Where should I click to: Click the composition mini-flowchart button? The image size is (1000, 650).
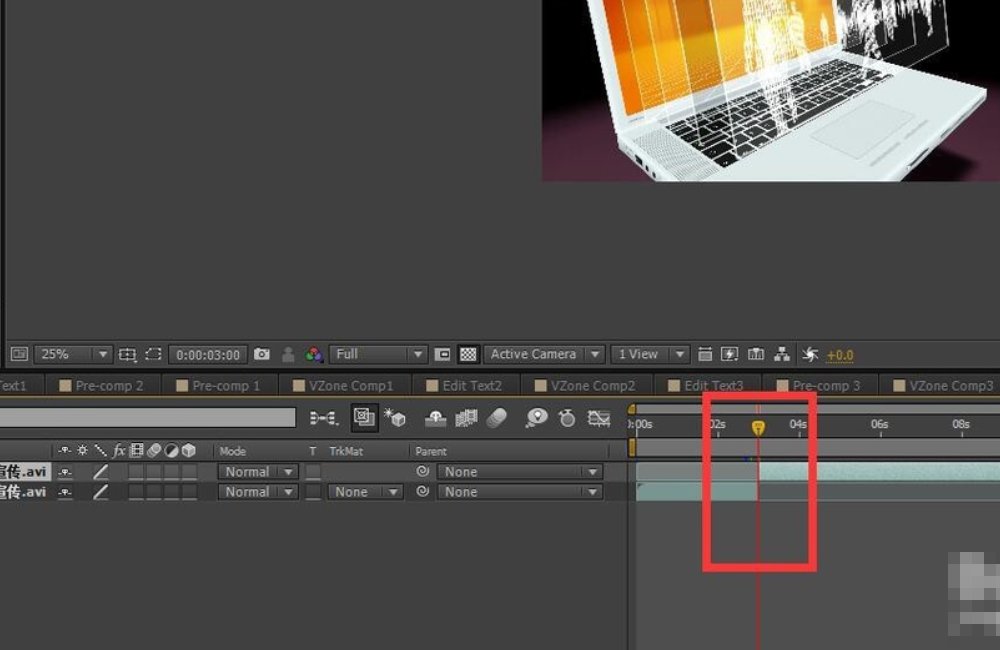pyautogui.click(x=323, y=418)
